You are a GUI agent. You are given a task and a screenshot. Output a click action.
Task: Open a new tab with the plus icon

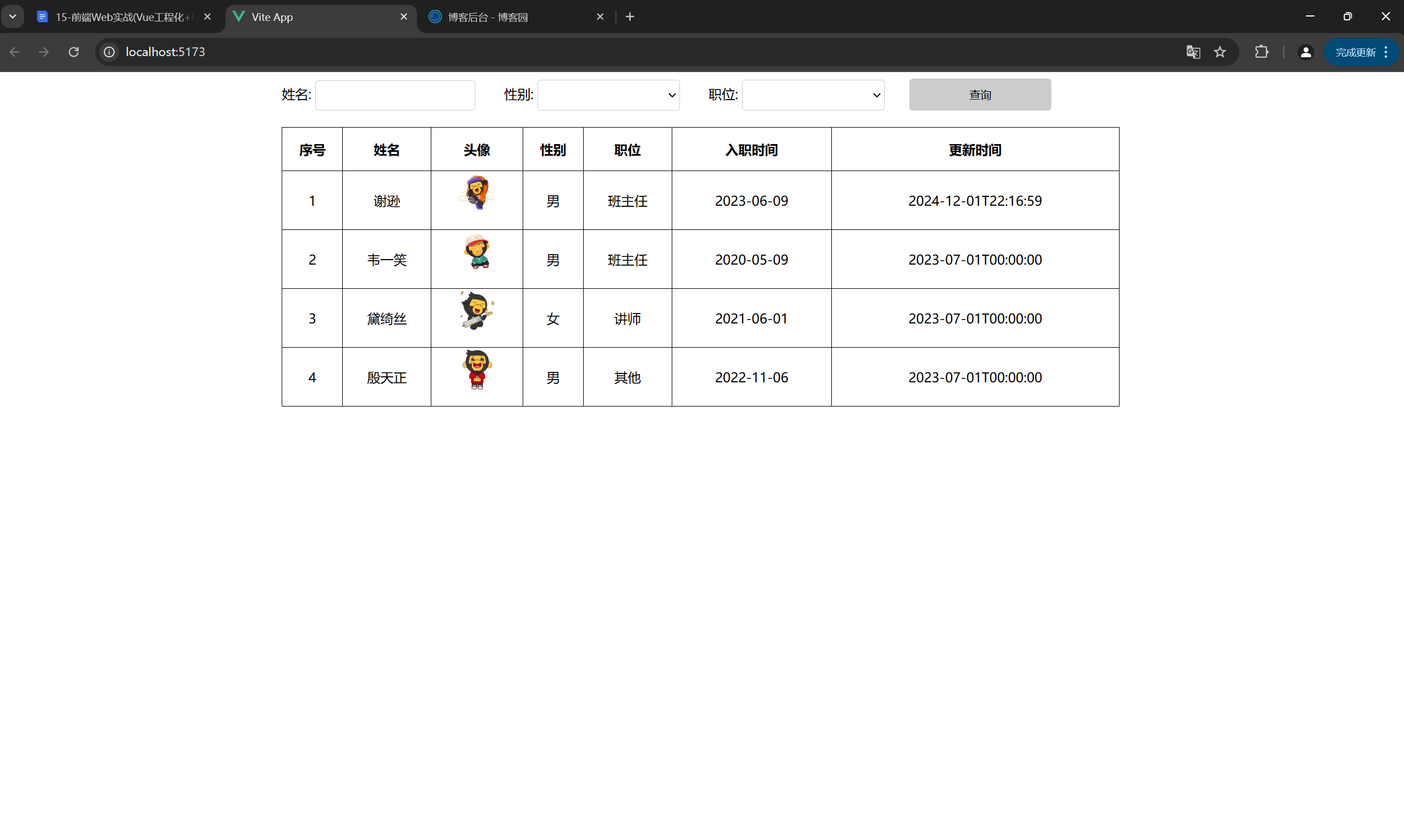pyautogui.click(x=629, y=17)
